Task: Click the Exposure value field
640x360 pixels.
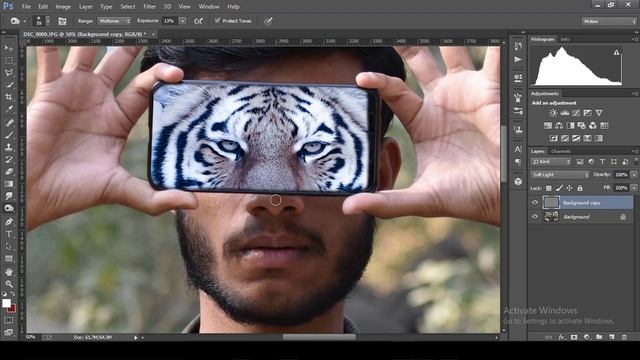Action: (x=169, y=21)
